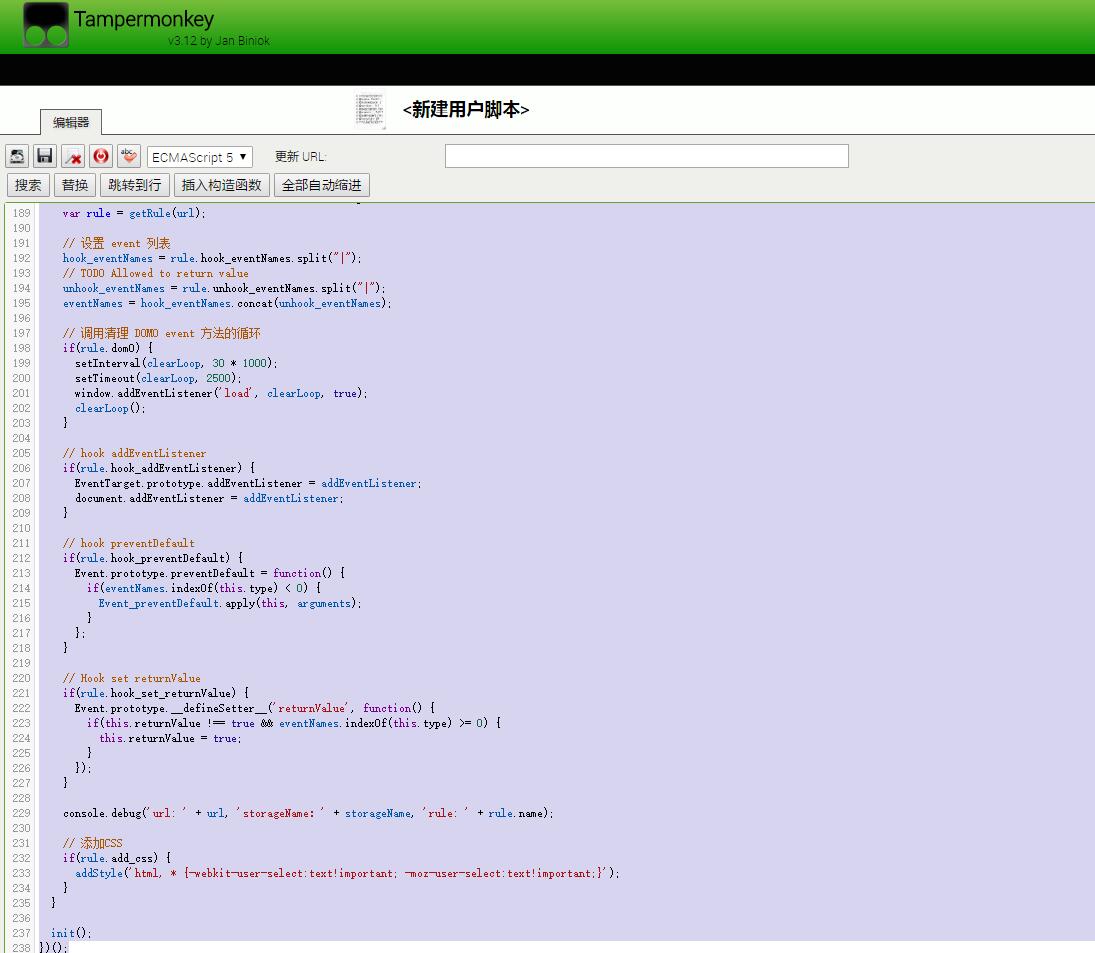Click 'this.returnValue = true;' line
Screen dimensions: 1095x953
[x=170, y=738]
